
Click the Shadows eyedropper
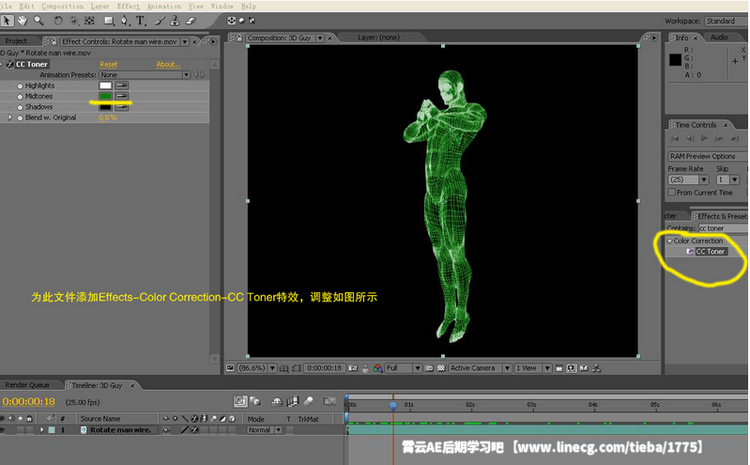122,107
